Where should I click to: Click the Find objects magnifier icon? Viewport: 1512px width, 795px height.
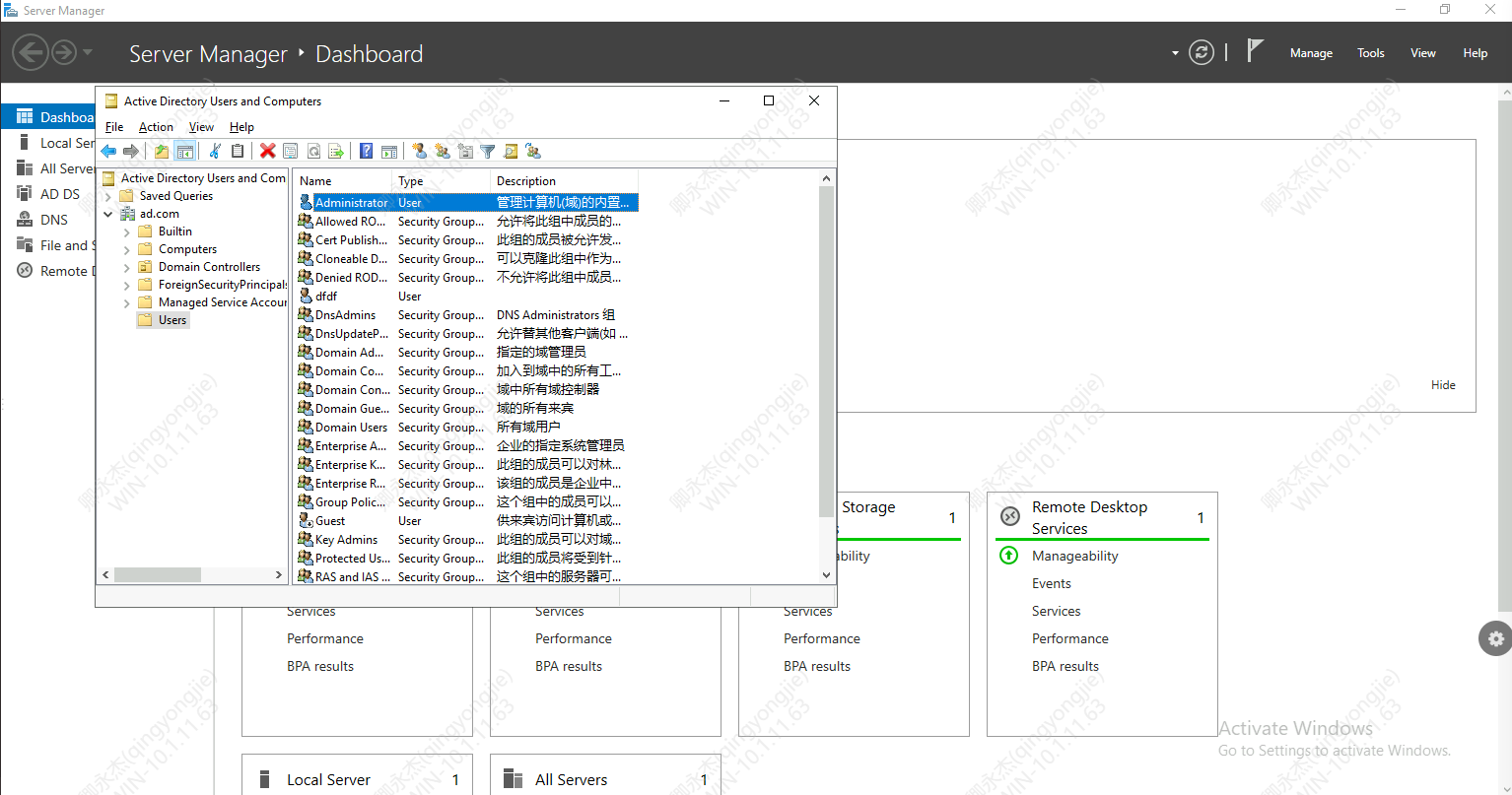[x=510, y=151]
